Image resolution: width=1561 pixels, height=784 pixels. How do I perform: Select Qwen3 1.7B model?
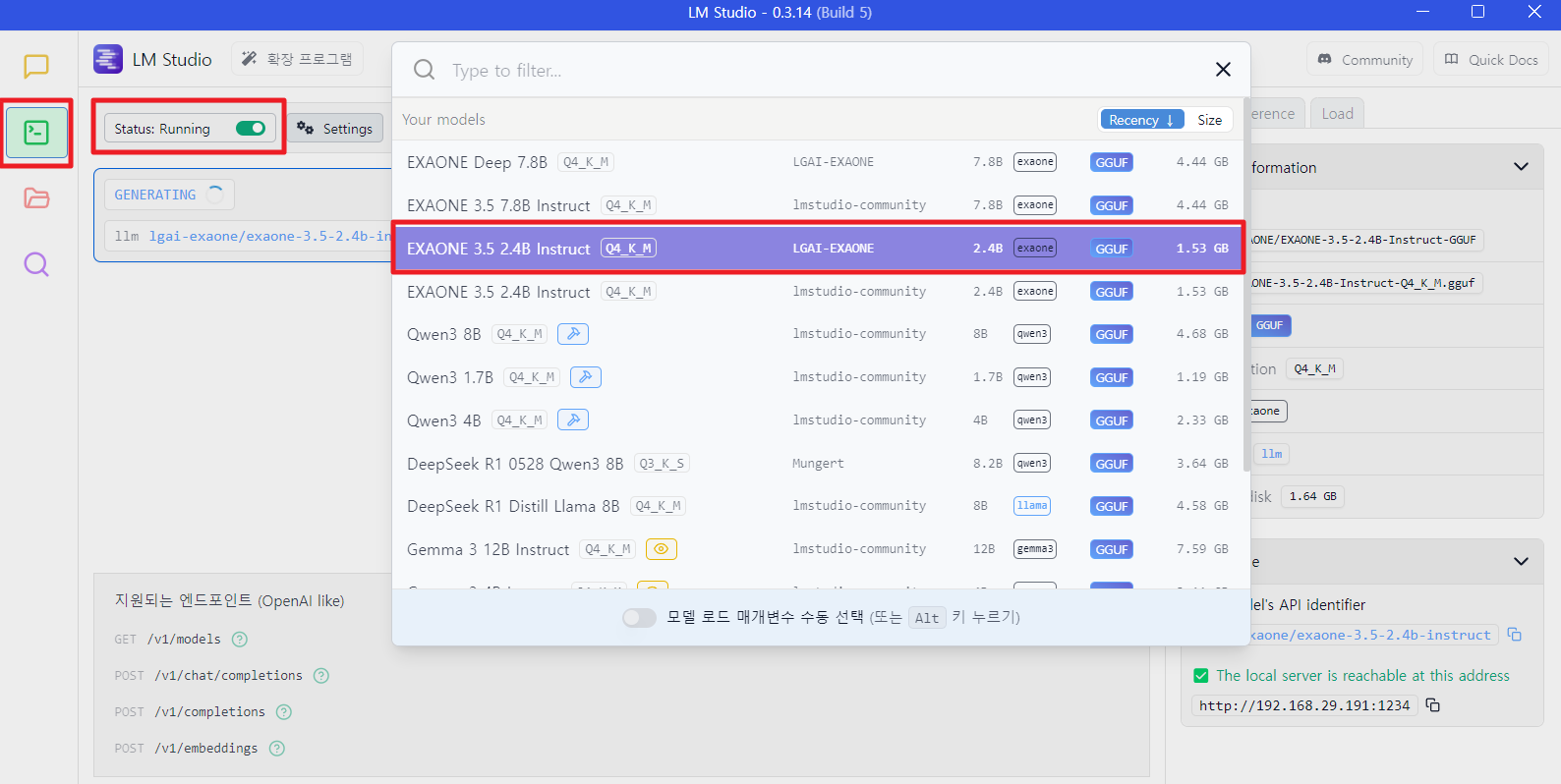(818, 377)
